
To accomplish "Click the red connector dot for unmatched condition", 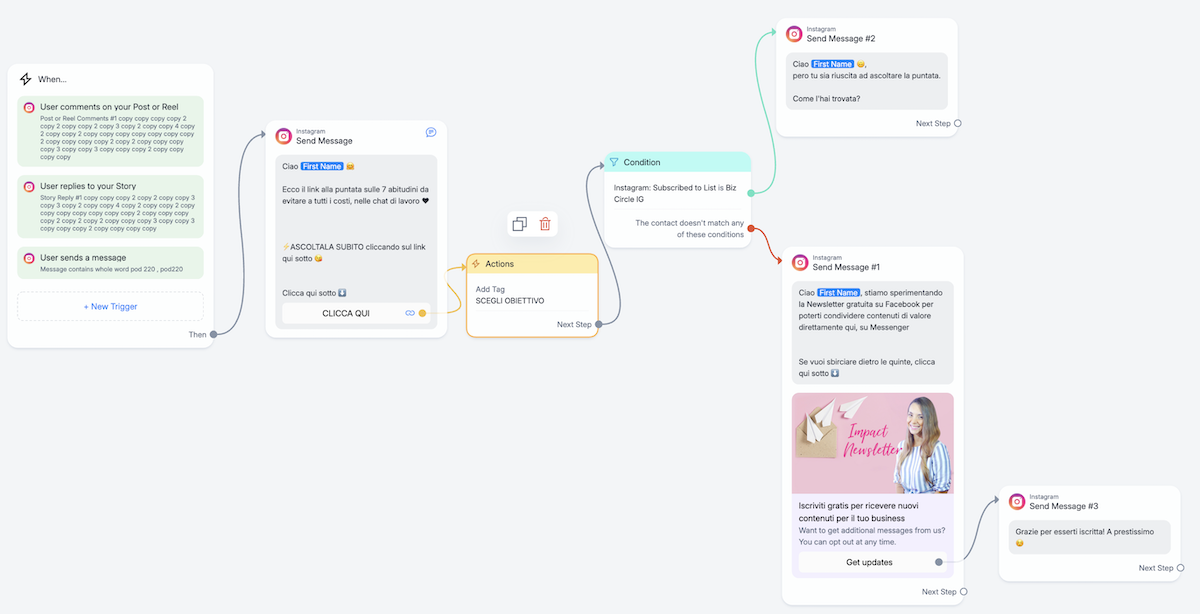I will tap(750, 229).
